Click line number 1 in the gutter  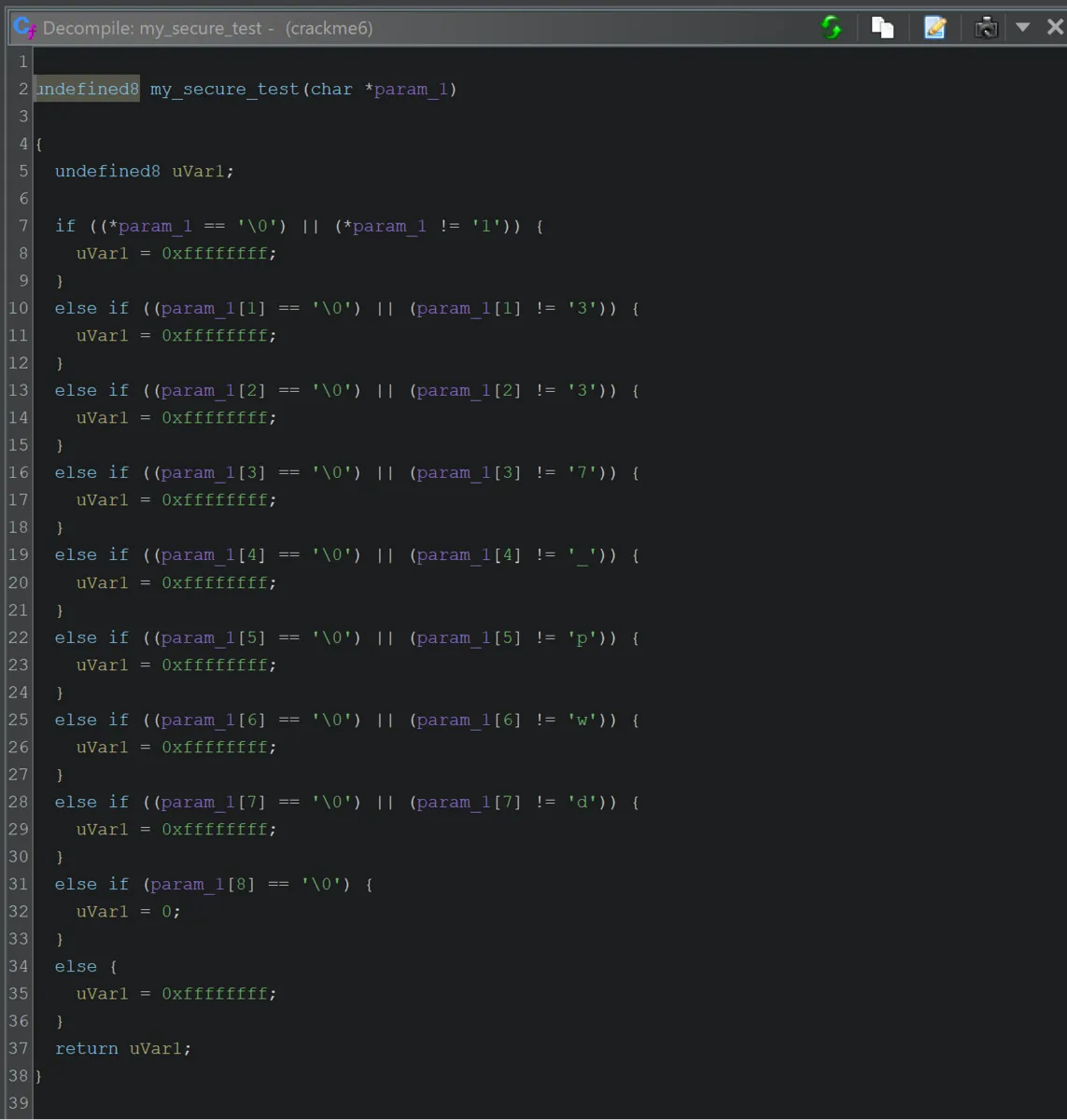pos(23,62)
